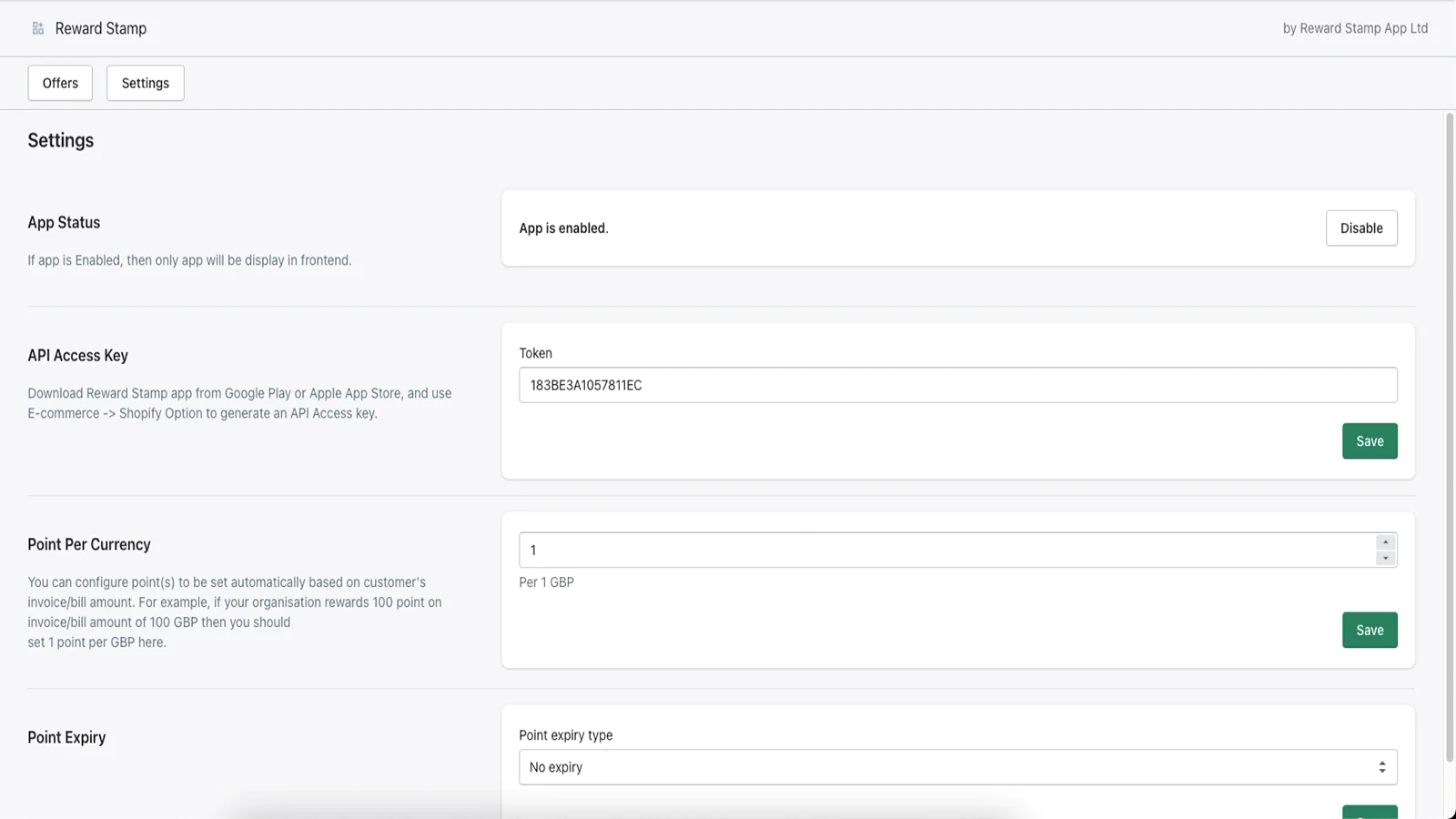1456x819 pixels.
Task: Click the App Status heading
Action: coord(64,222)
